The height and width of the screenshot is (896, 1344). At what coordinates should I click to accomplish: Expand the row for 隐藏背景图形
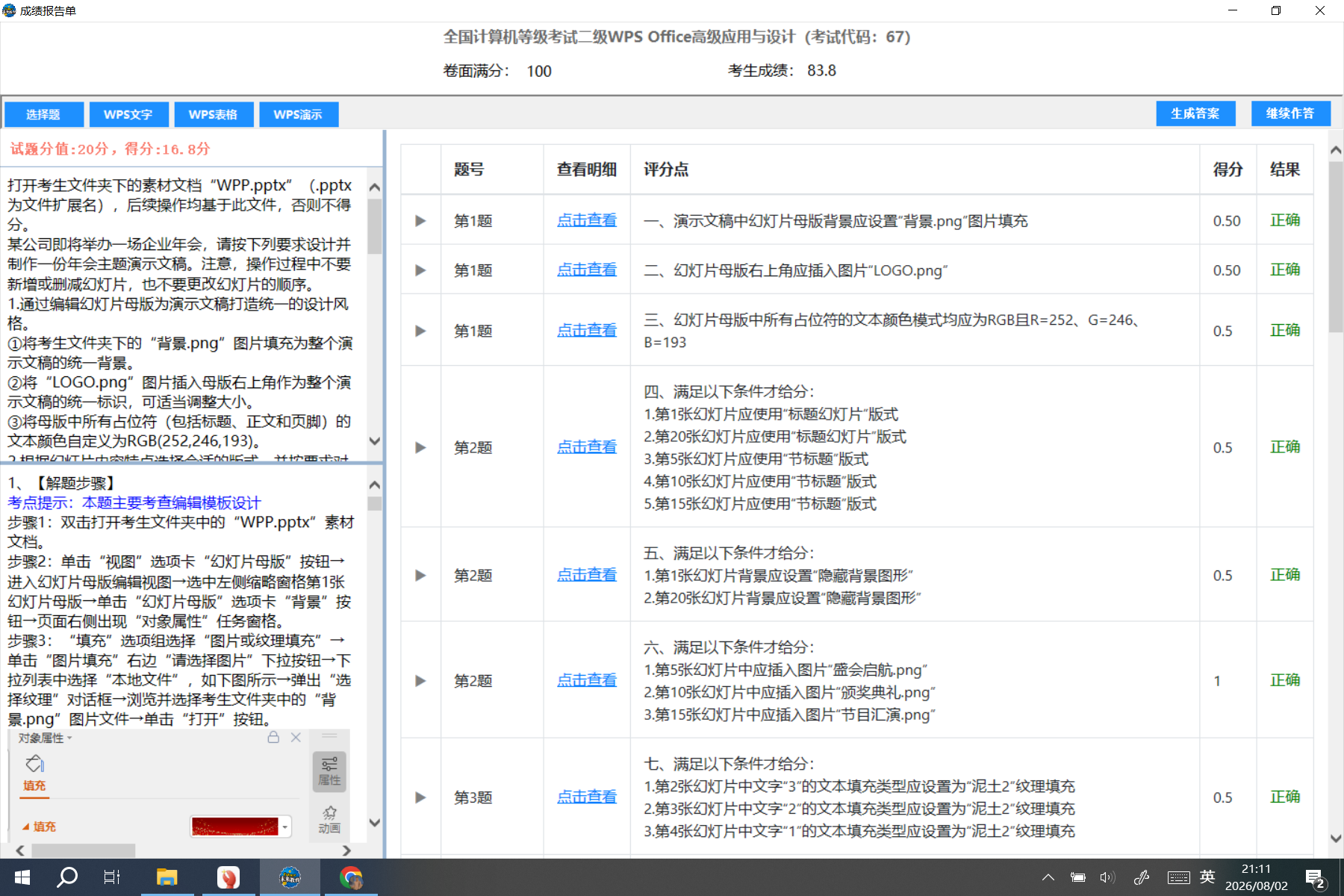[x=420, y=575]
